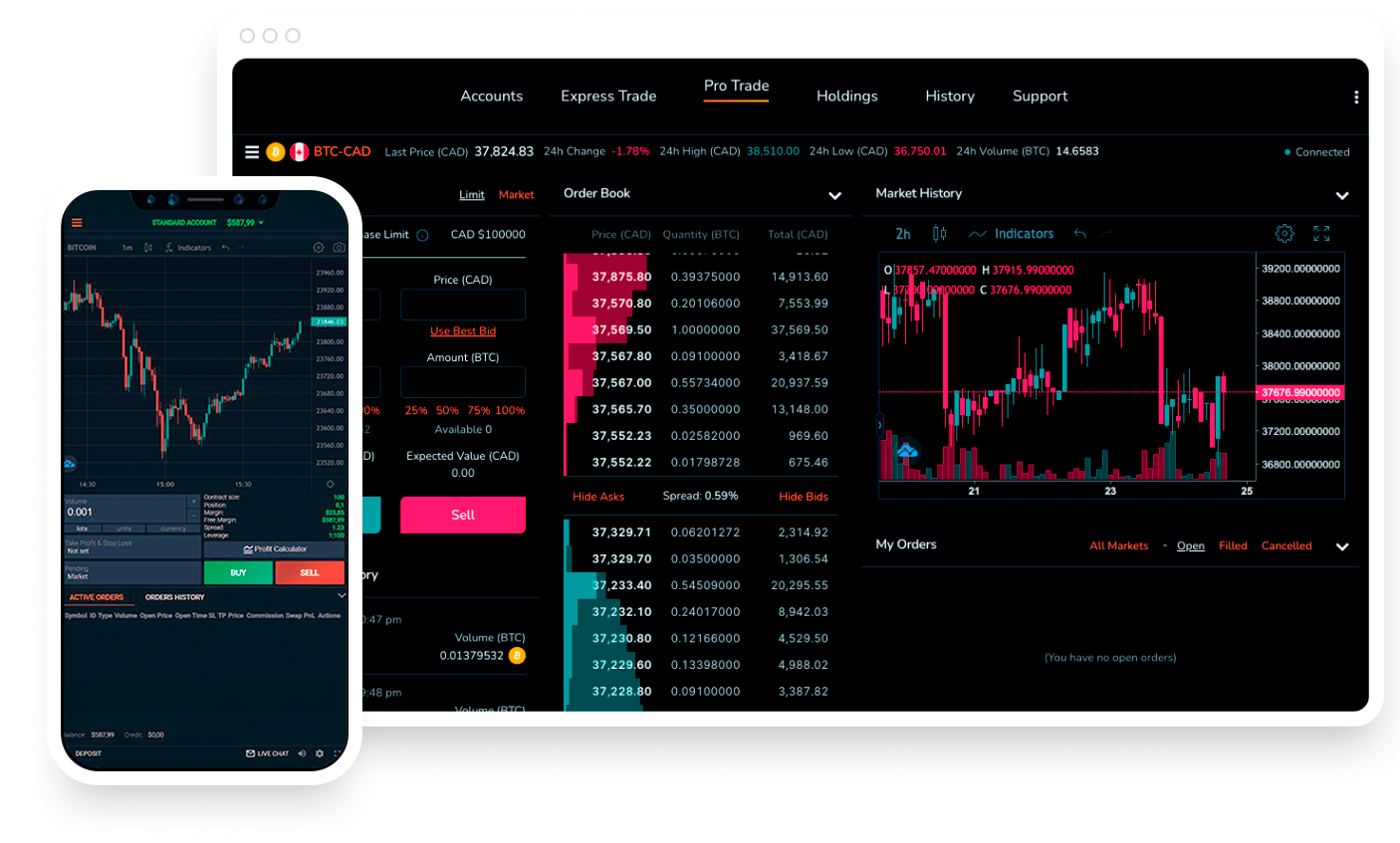Open settings gear in phone bottom bar
The image size is (1400, 843).
320,753
